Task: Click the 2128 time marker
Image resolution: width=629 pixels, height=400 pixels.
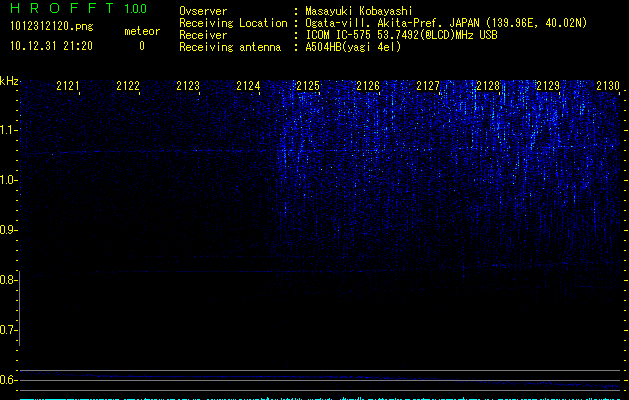Action: [x=488, y=86]
